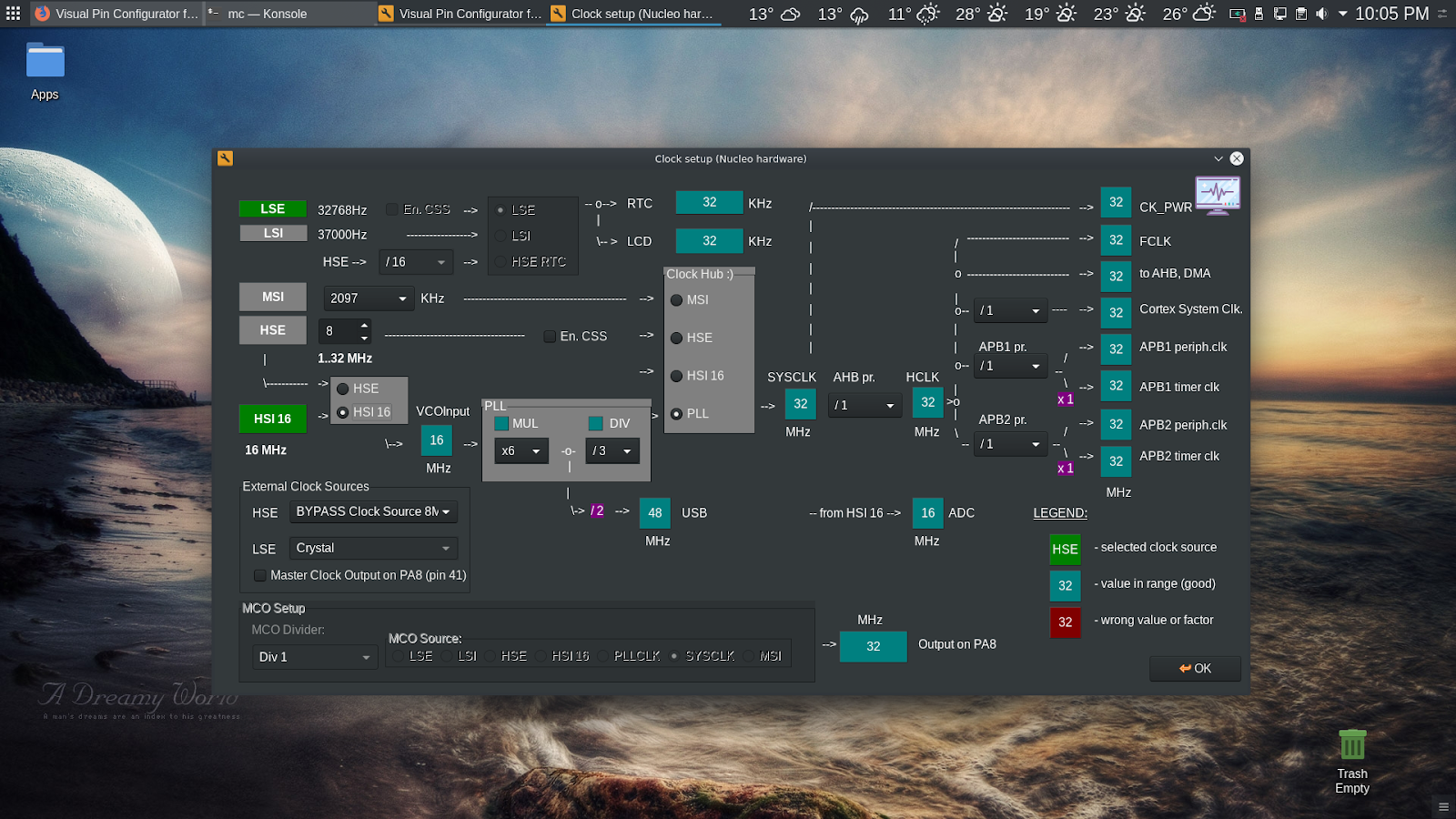Viewport: 1456px width, 819px height.
Task: Click the oscilloscope monitor icon
Action: [x=1218, y=195]
